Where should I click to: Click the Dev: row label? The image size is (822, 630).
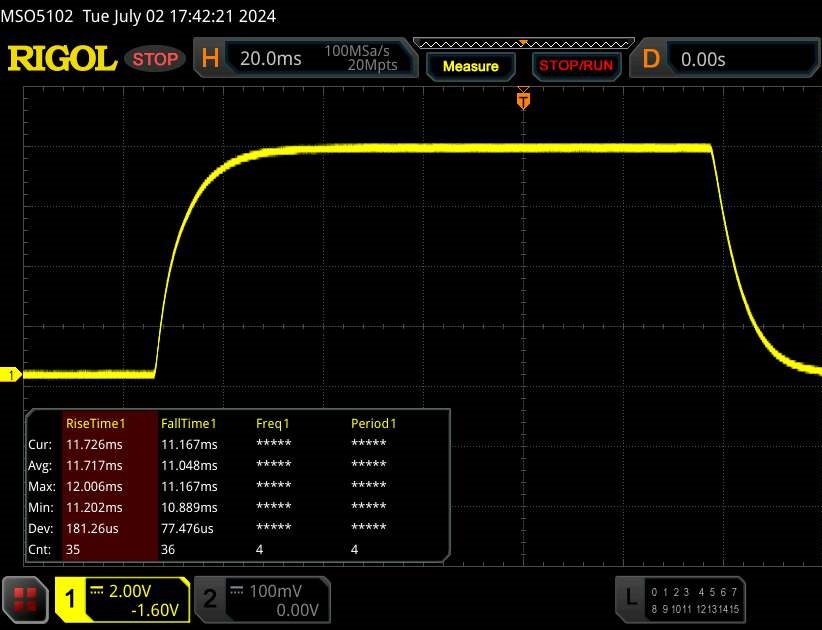[x=40, y=528]
